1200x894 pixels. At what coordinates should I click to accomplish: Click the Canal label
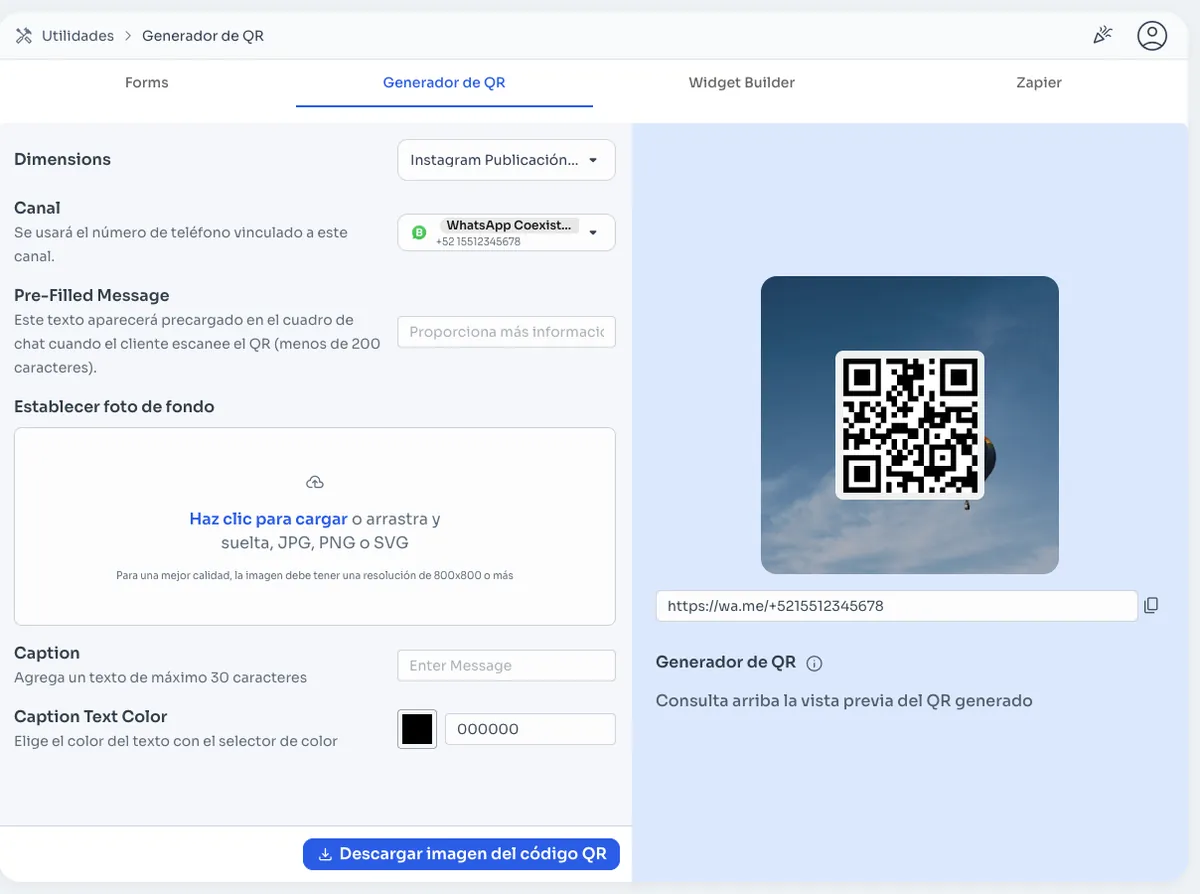[x=37, y=208]
